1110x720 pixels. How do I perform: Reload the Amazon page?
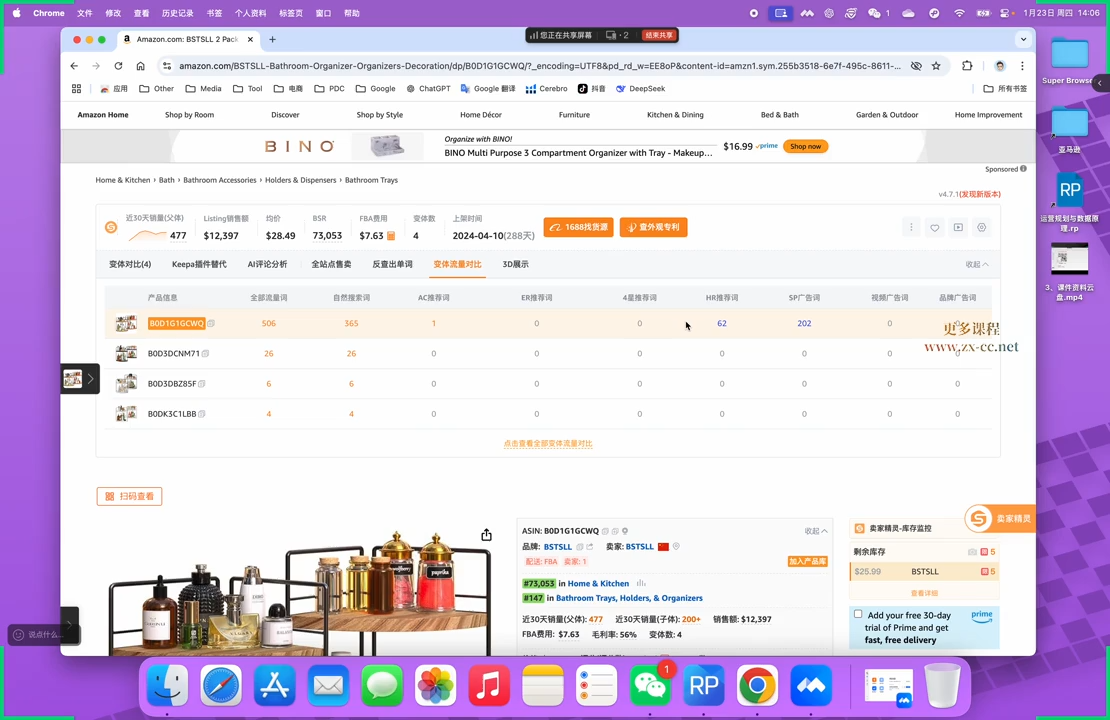pos(118,66)
